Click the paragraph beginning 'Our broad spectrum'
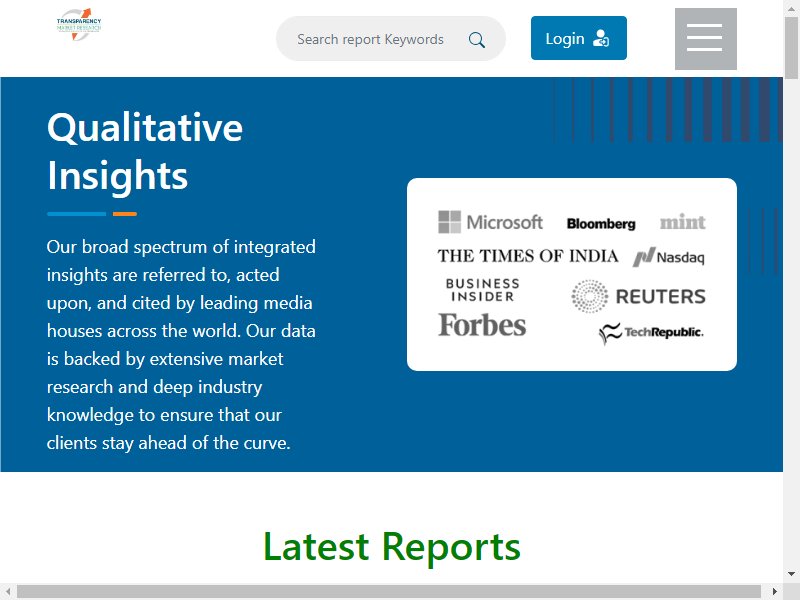Screen dimensions: 800x600 point(181,345)
